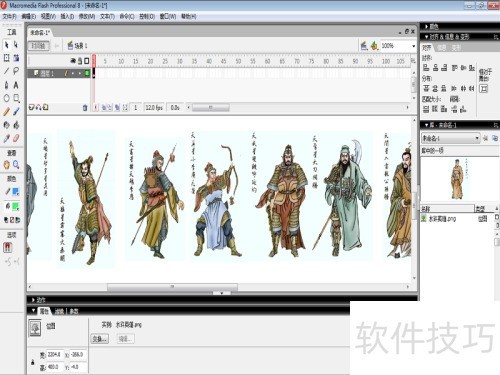Click distribute top edge icon
500x375 pixels.
(x=426, y=88)
